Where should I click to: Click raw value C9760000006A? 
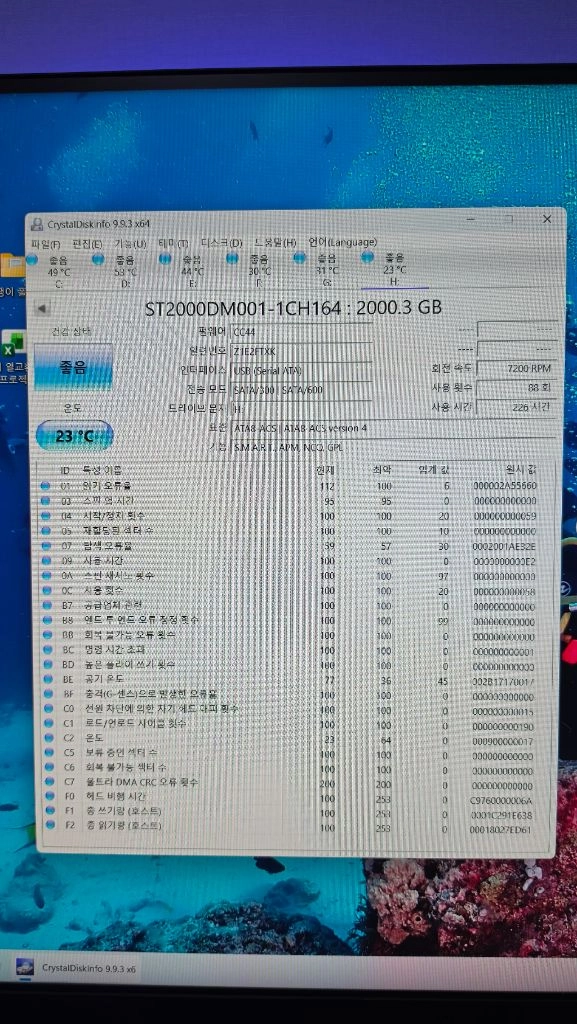[x=502, y=800]
